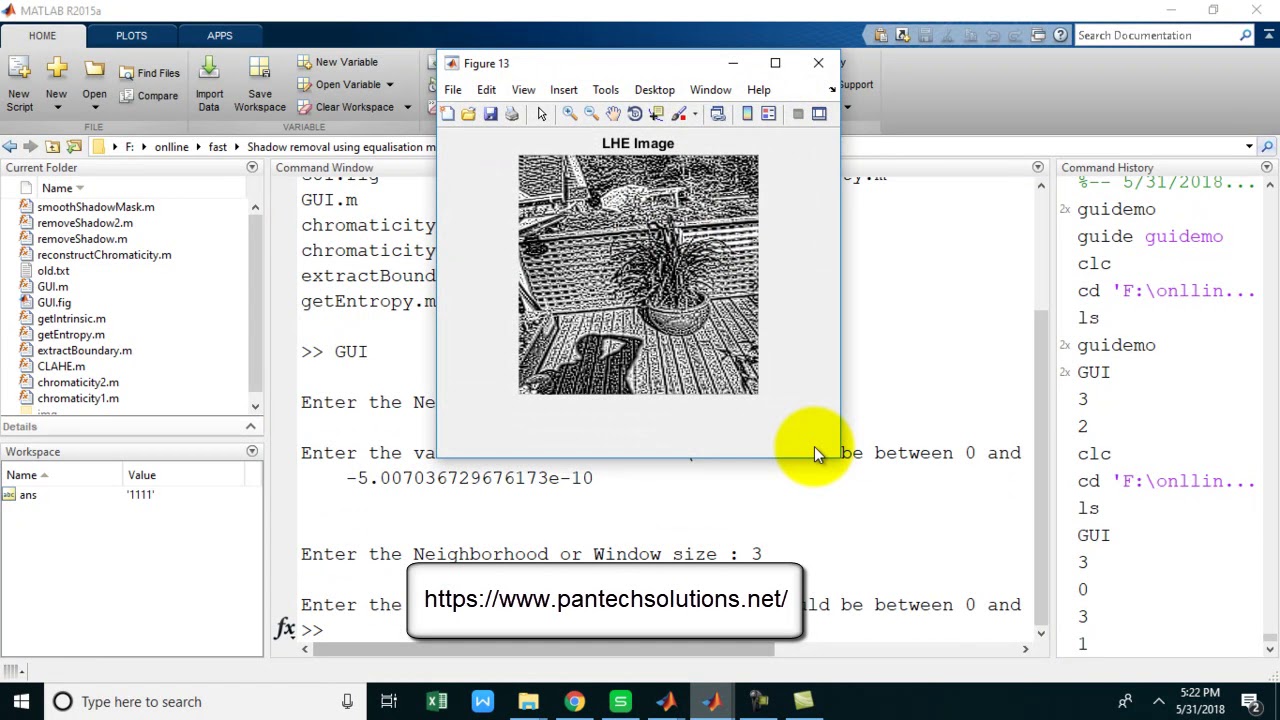Select the Brush data tool
Image resolution: width=1280 pixels, height=720 pixels.
coord(679,114)
